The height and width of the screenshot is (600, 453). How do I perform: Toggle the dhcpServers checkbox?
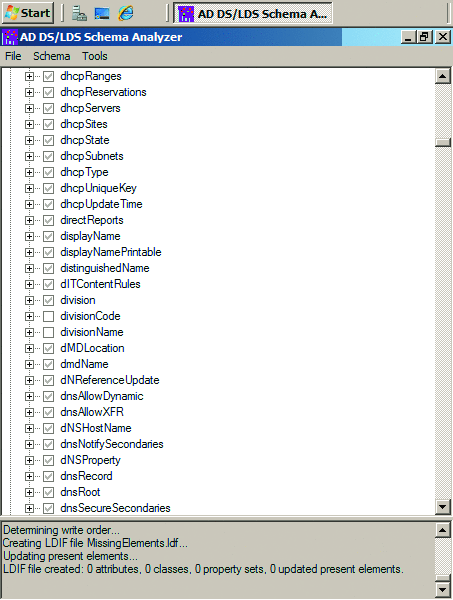48,108
